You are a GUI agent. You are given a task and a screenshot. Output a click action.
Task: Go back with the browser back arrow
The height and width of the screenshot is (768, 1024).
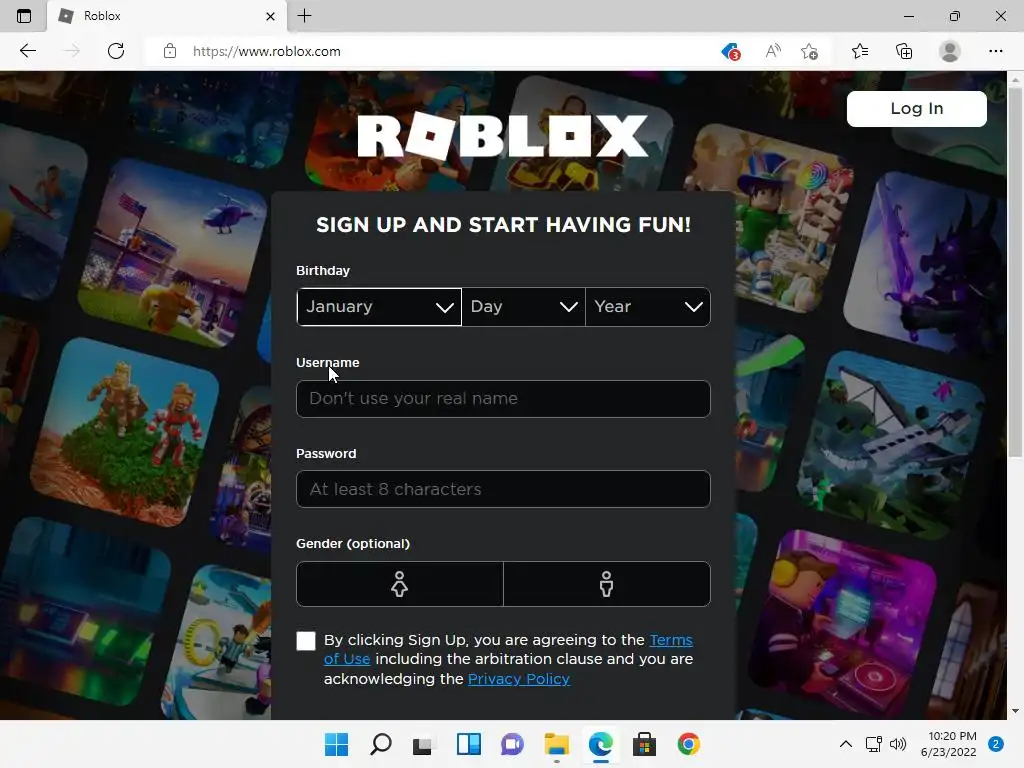point(27,51)
